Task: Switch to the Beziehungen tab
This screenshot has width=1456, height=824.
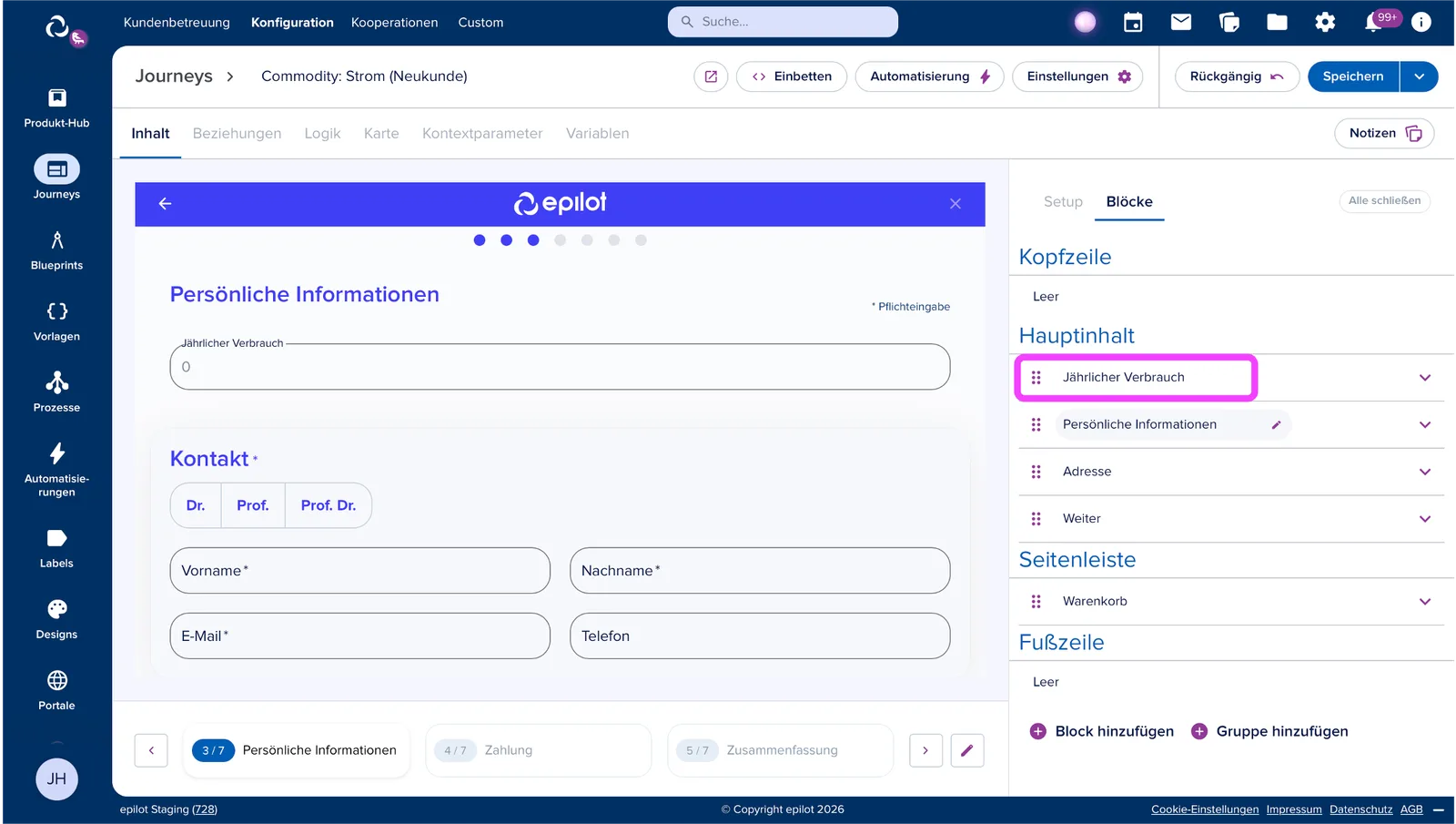Action: coord(237,134)
